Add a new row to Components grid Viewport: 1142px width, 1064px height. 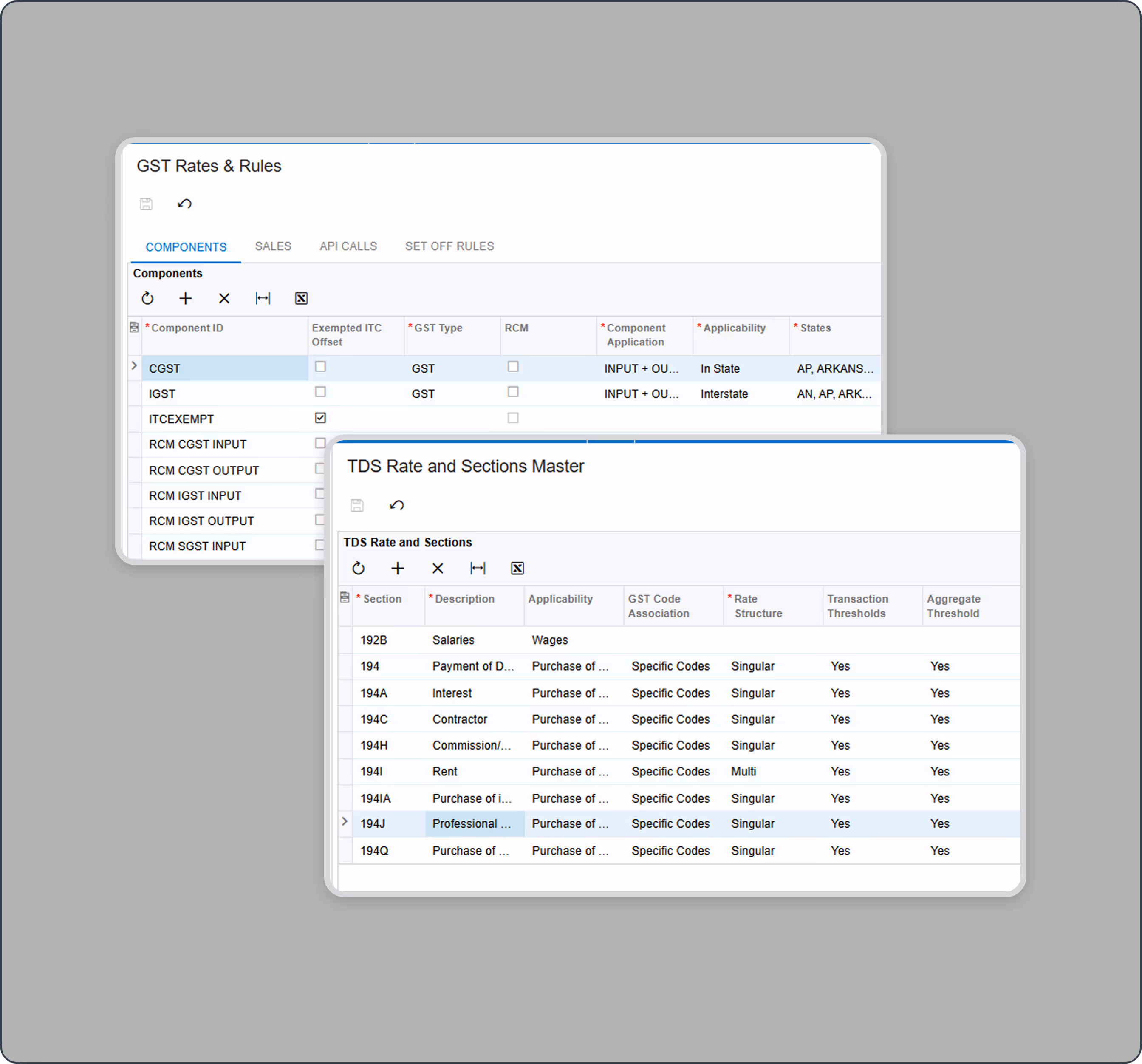point(186,298)
